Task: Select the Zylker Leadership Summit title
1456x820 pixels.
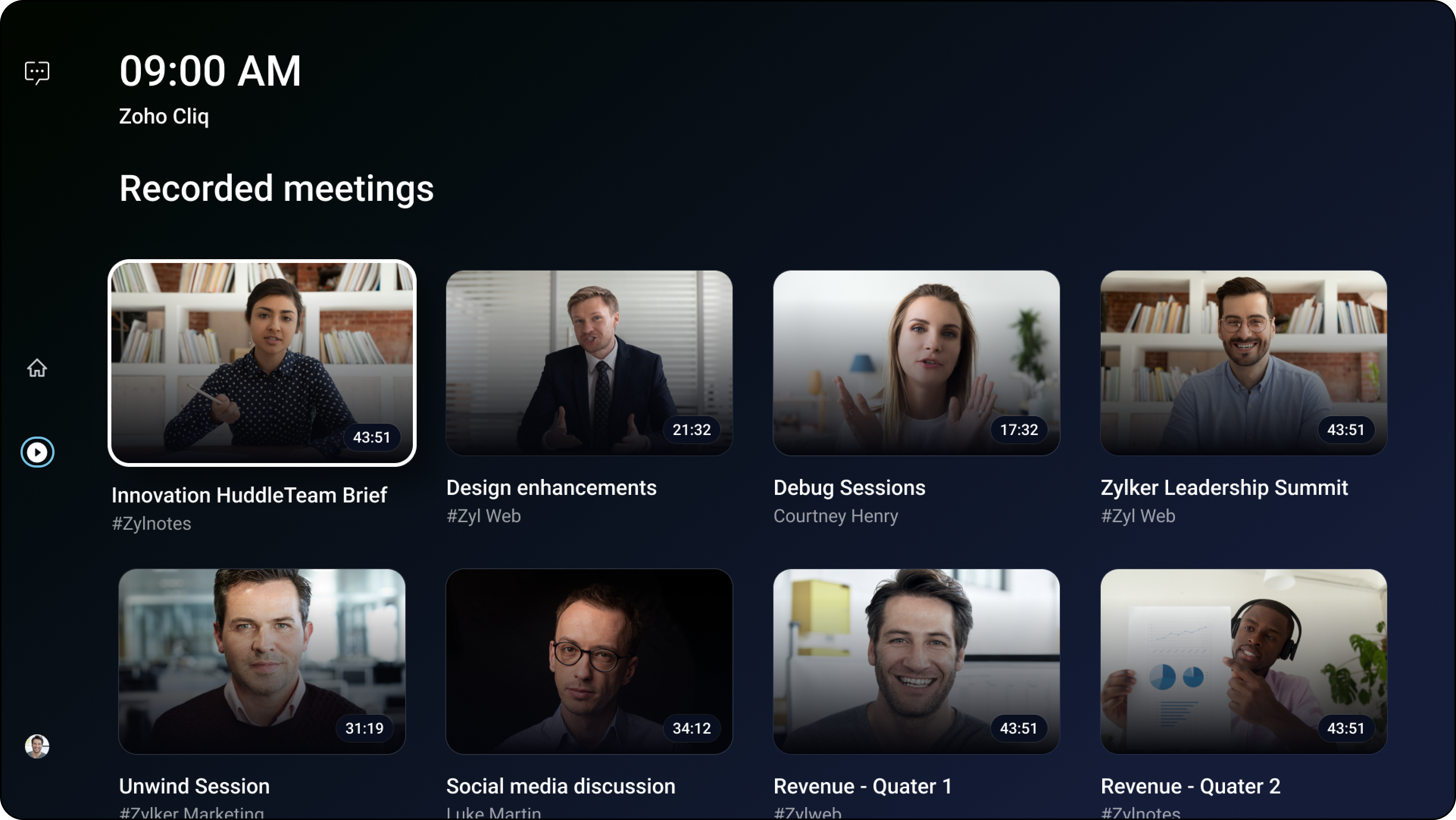Action: 1224,487
